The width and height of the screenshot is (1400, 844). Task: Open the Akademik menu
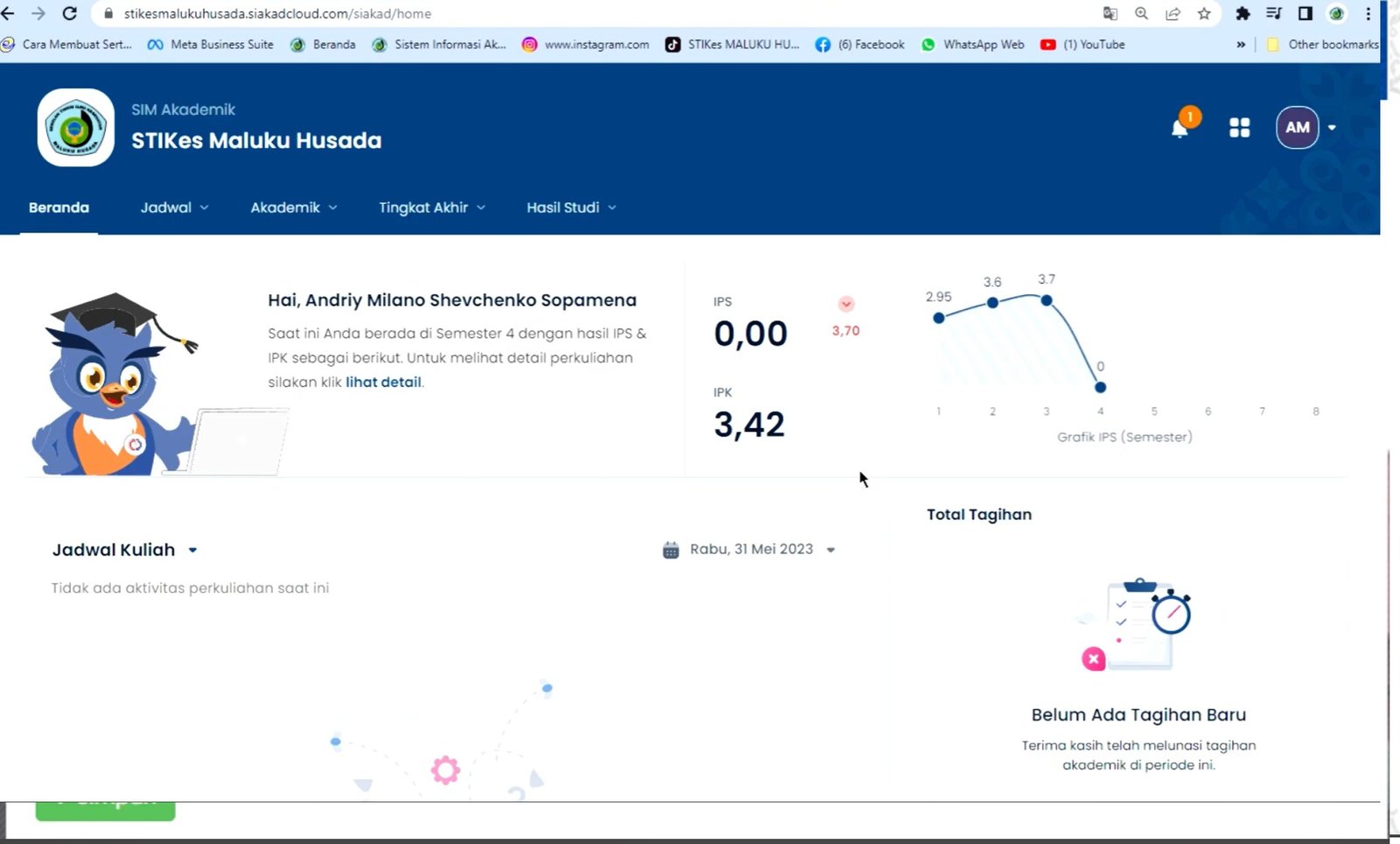click(294, 207)
